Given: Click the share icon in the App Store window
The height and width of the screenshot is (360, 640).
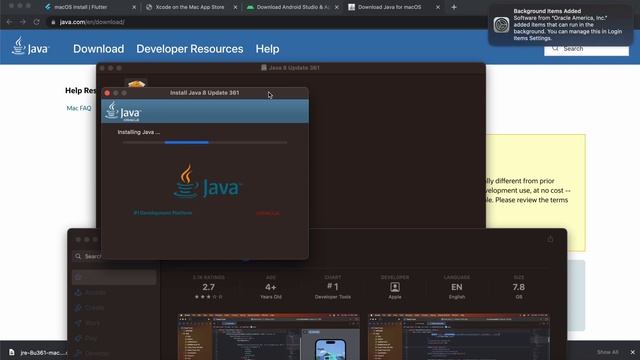Looking at the screenshot, I should (550, 239).
